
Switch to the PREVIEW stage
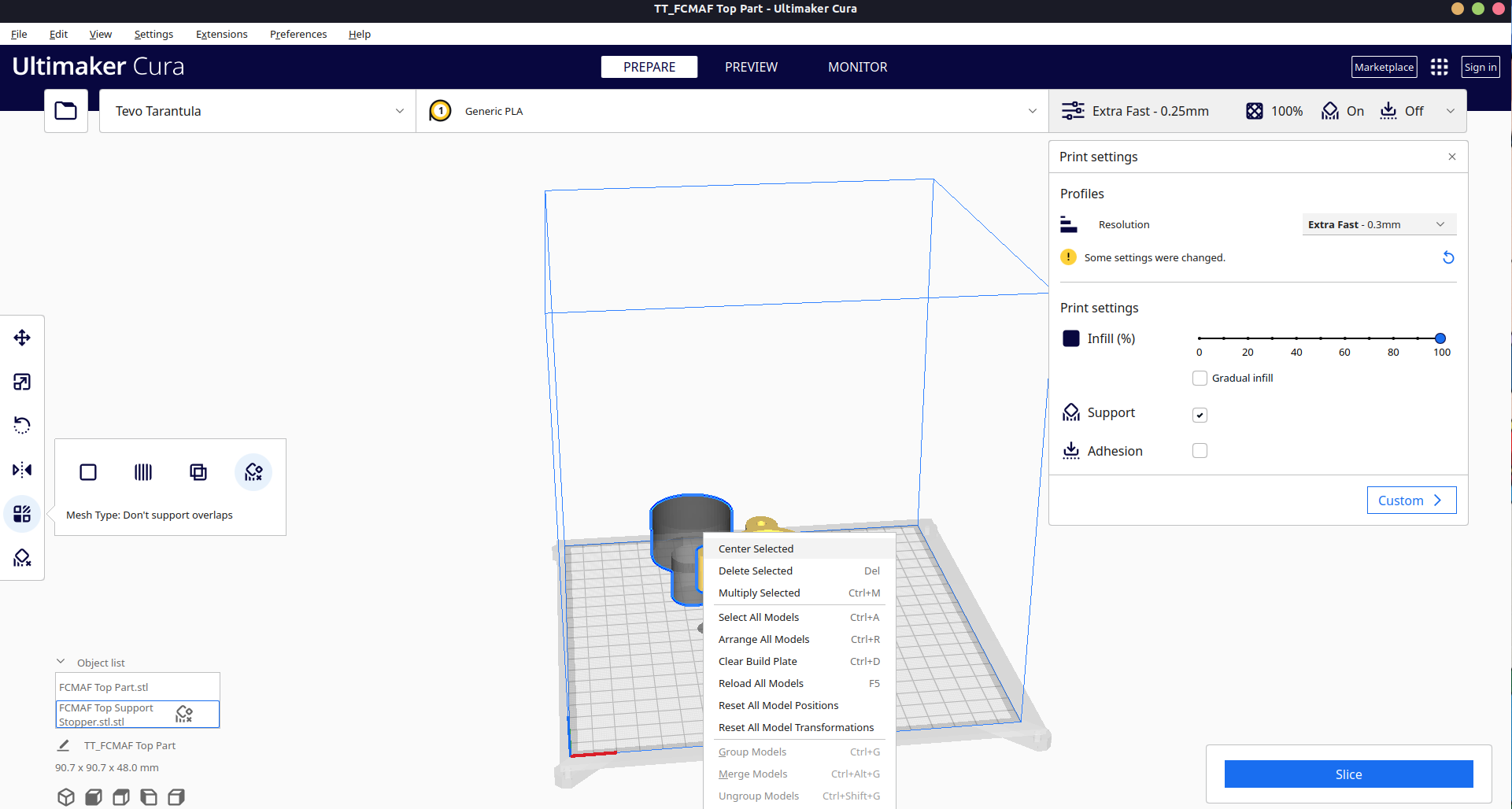pyautogui.click(x=751, y=67)
